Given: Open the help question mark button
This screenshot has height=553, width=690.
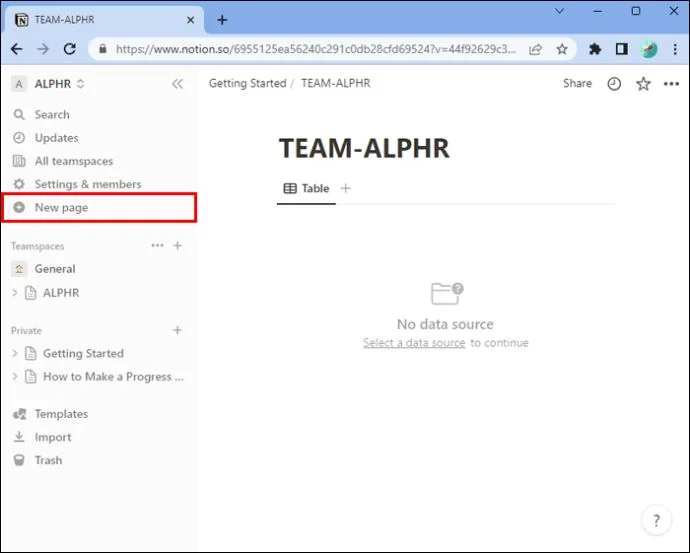Looking at the screenshot, I should (656, 520).
